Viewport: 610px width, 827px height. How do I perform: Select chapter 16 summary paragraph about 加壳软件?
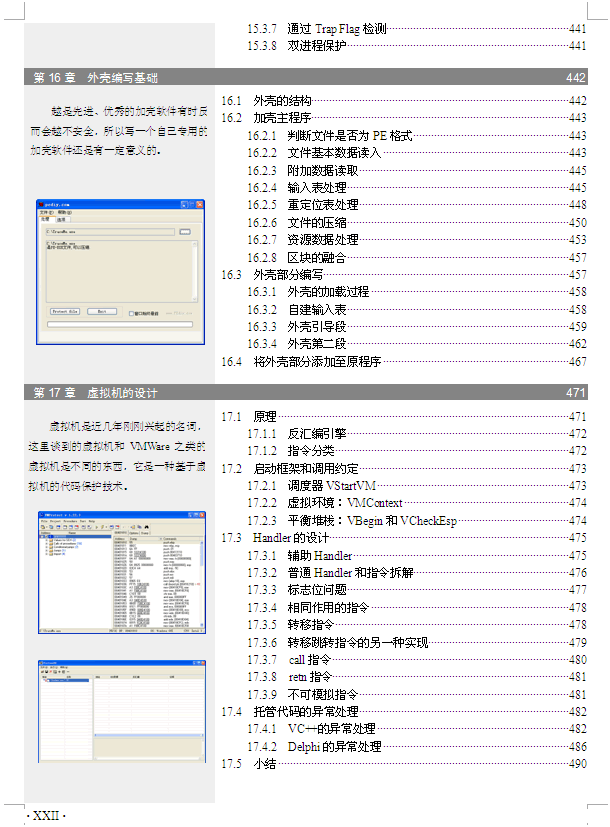click(119, 131)
